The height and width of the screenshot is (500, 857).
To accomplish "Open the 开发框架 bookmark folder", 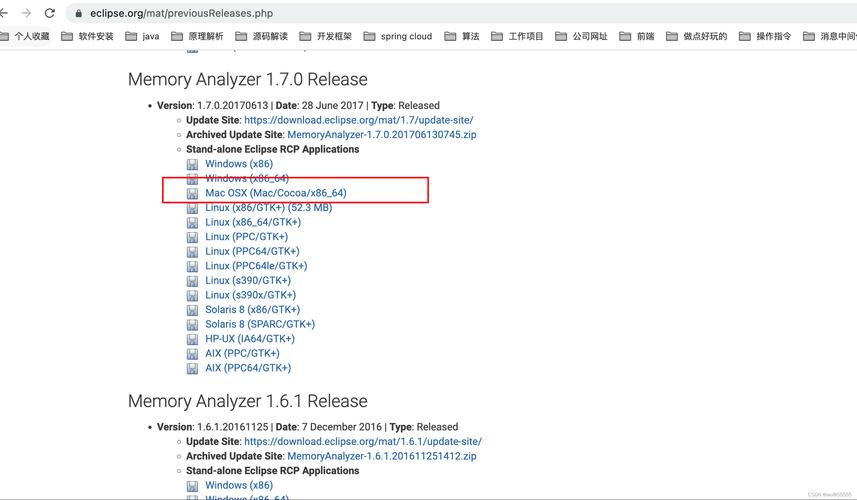I will click(x=325, y=36).
